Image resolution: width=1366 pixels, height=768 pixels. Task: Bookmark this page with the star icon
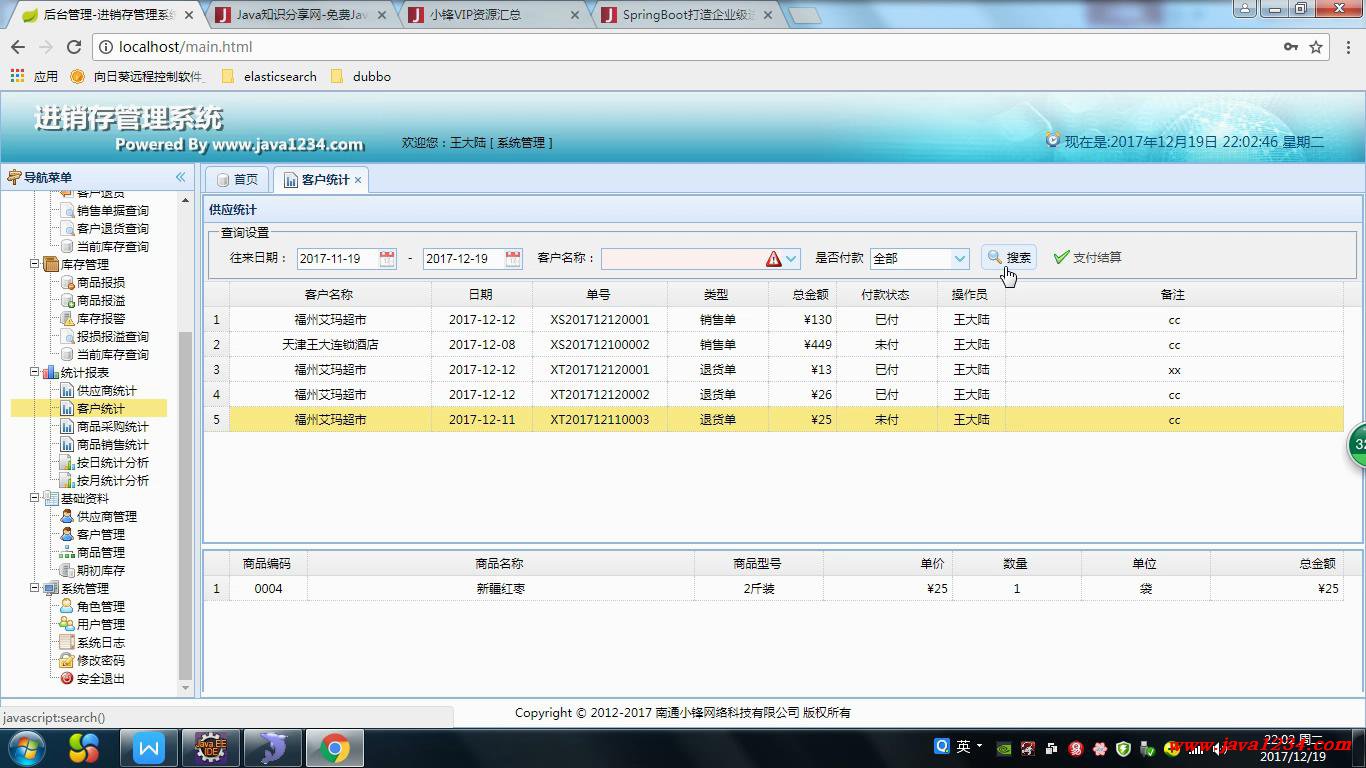click(1316, 47)
